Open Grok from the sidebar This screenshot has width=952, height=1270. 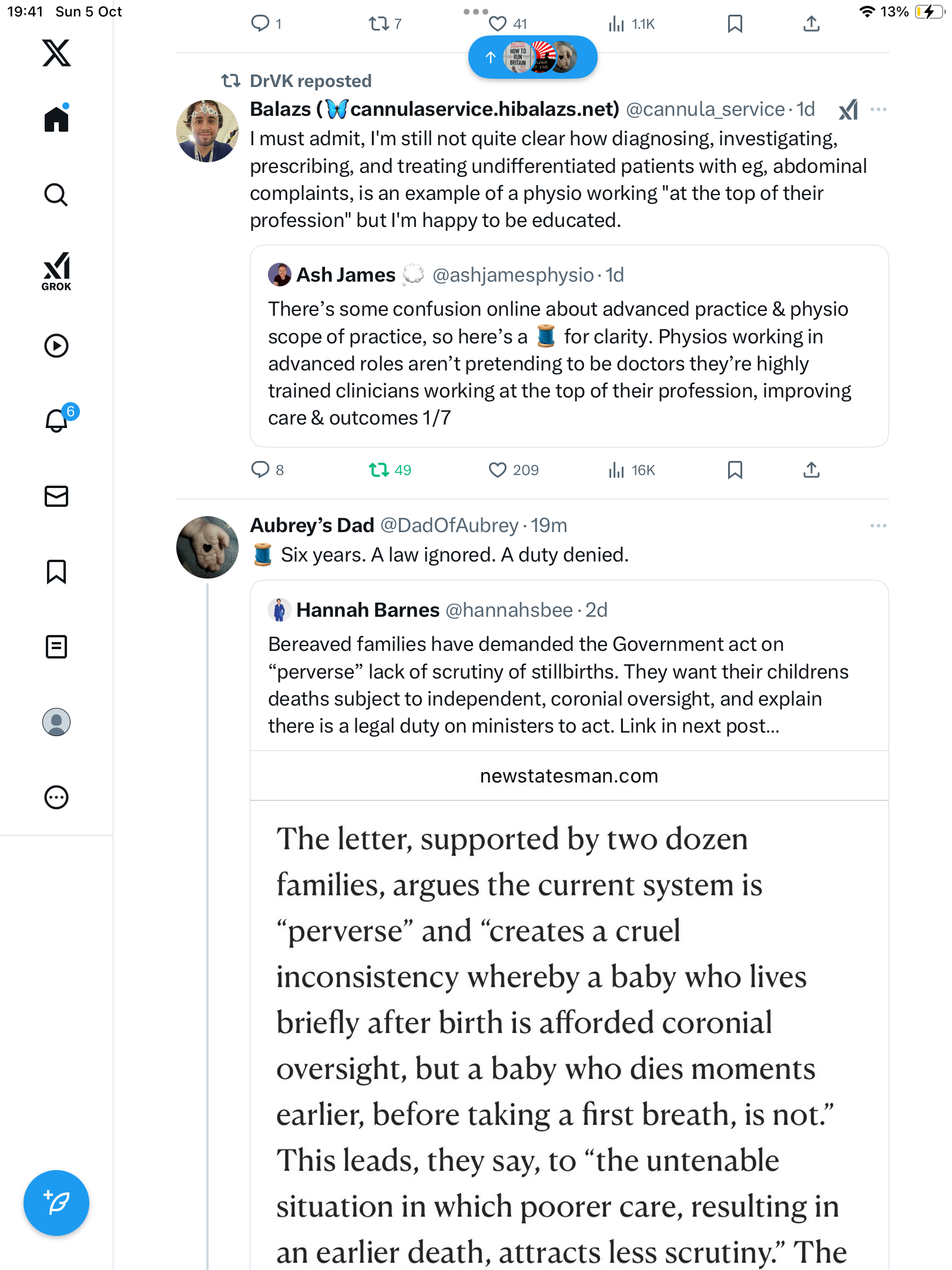tap(56, 271)
